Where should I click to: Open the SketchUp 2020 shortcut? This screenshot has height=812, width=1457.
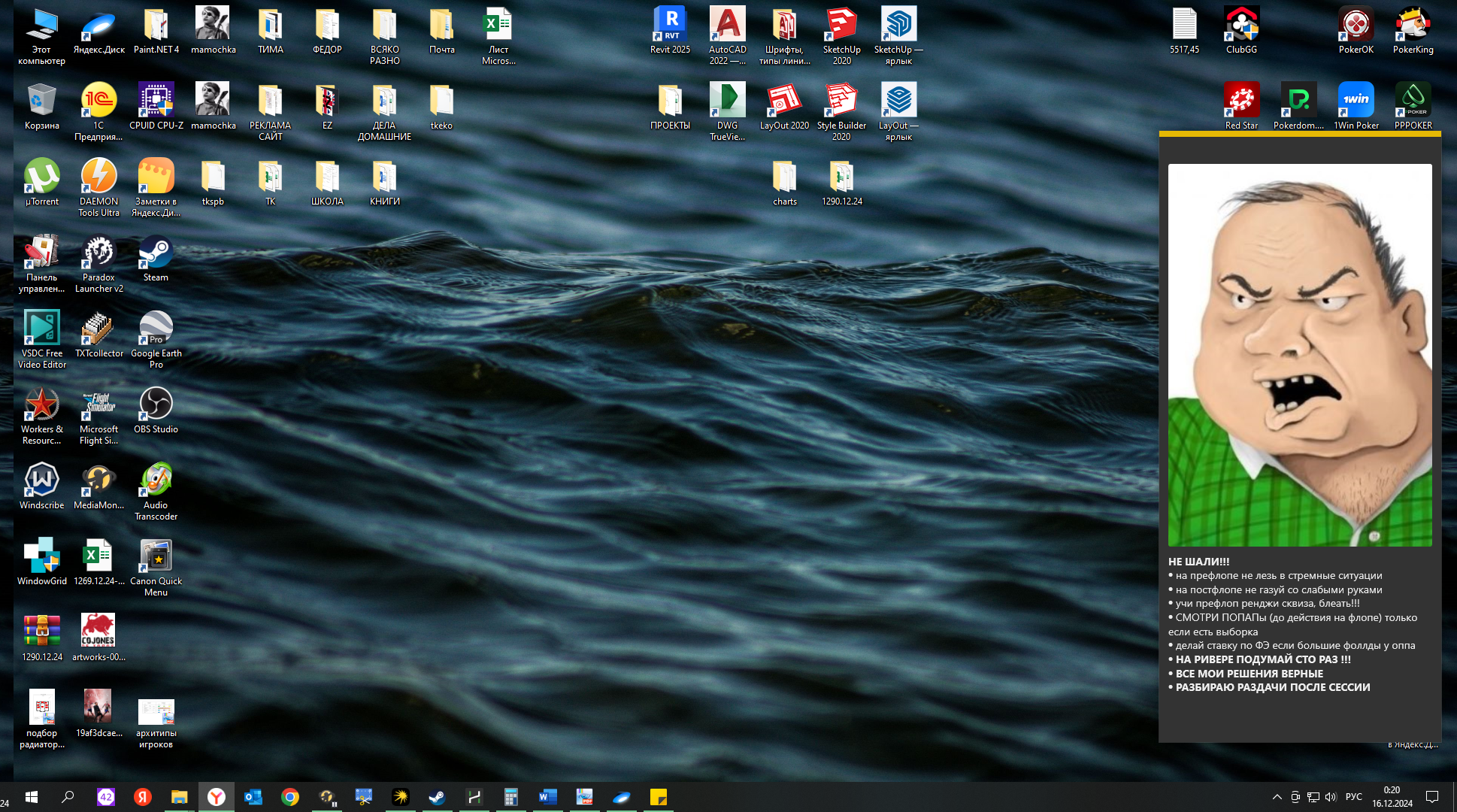[x=841, y=36]
